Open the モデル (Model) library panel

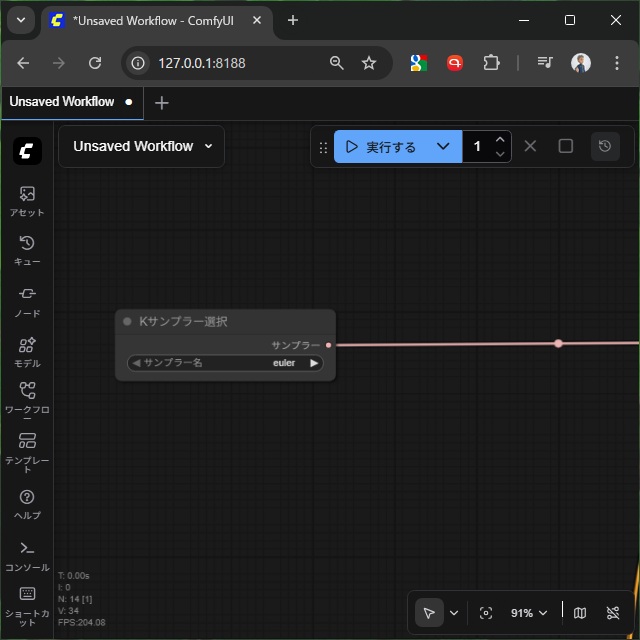[x=27, y=351]
